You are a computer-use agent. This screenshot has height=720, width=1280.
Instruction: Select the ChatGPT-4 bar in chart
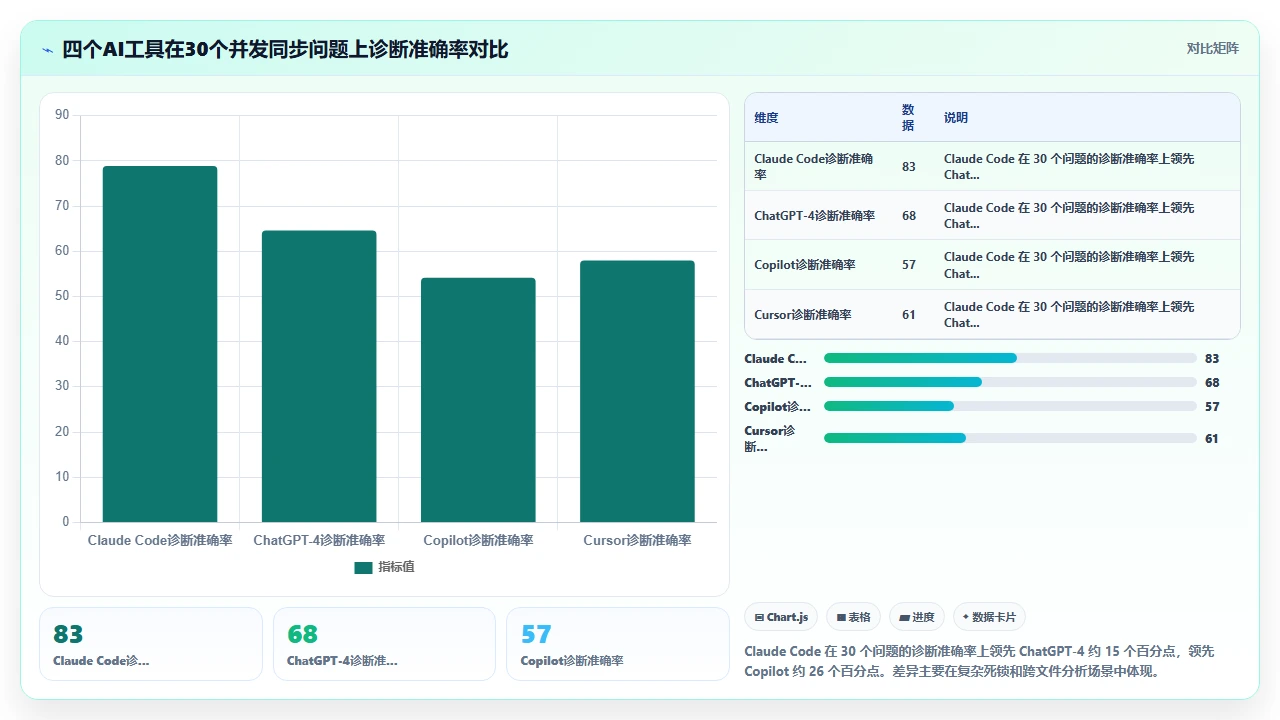319,376
